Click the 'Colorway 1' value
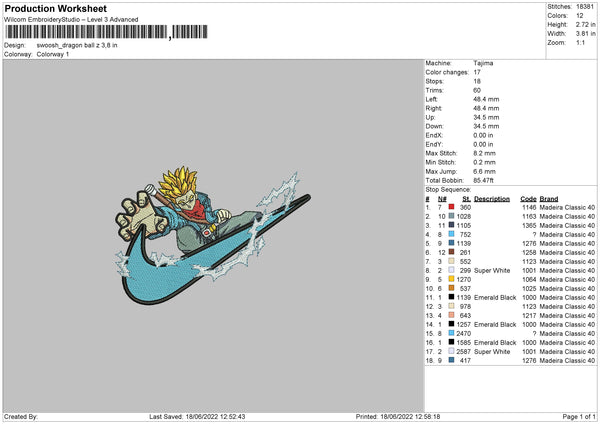The height and width of the screenshot is (424, 600). pos(53,54)
